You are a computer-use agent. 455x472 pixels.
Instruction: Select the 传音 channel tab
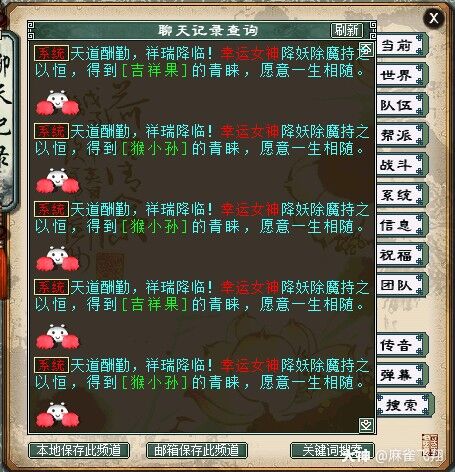pyautogui.click(x=400, y=345)
